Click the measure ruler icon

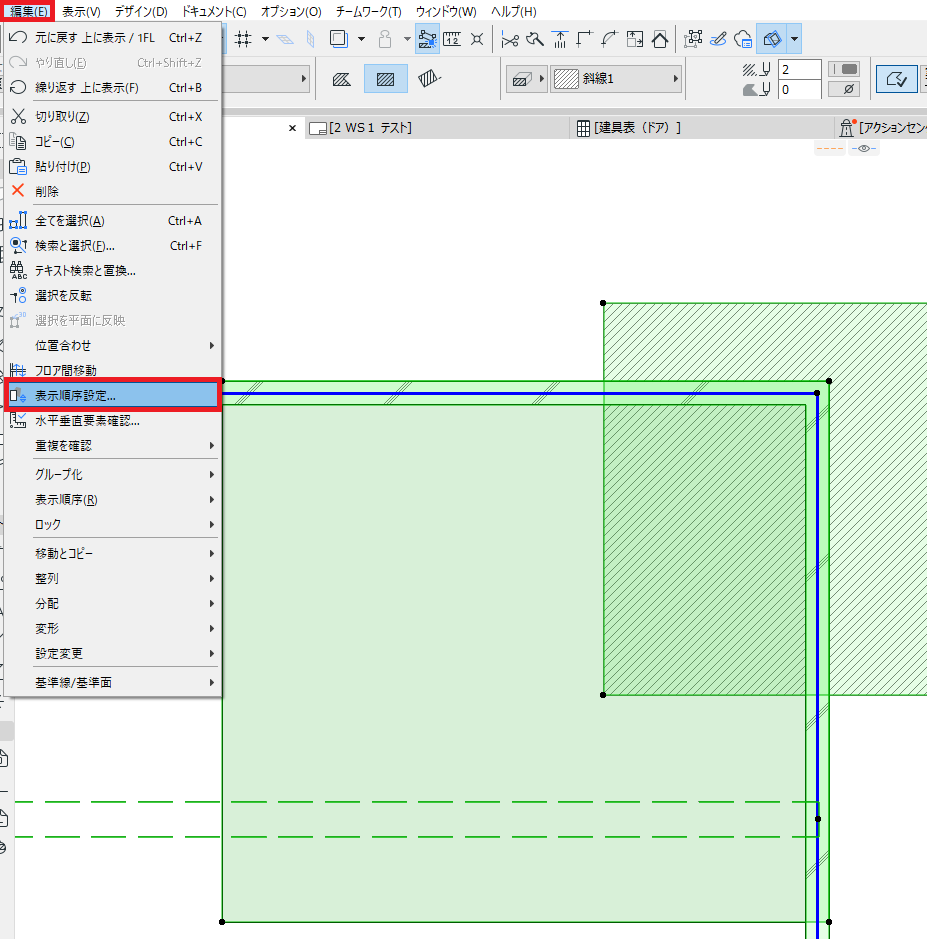(x=452, y=40)
